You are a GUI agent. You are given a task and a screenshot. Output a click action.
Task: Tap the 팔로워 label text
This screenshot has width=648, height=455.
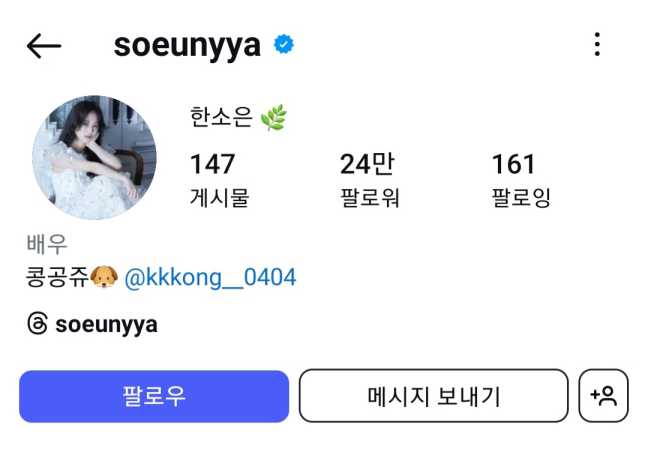(369, 197)
